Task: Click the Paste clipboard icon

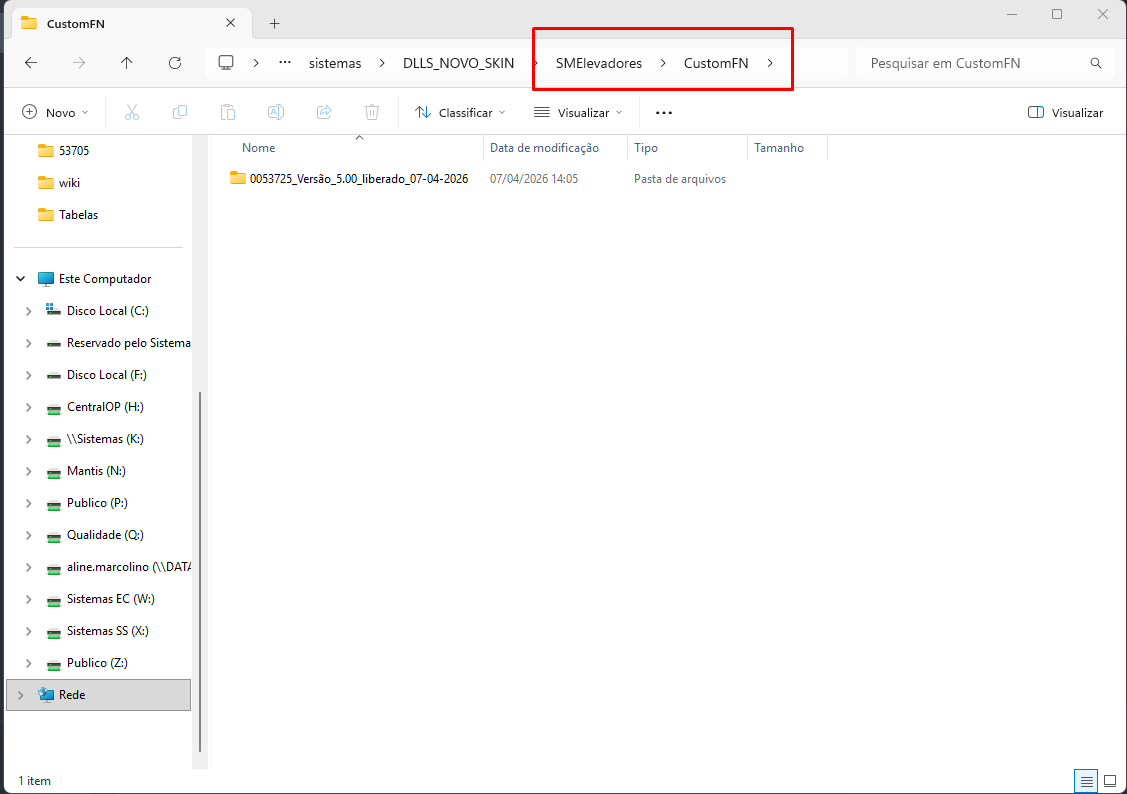Action: coord(228,113)
